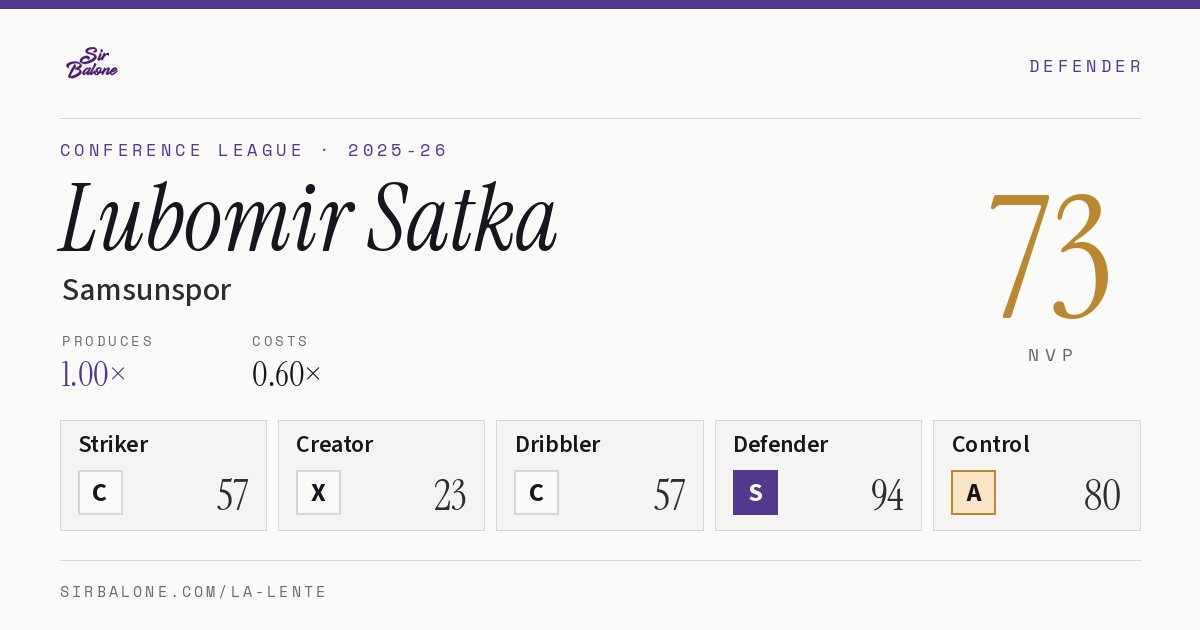The width and height of the screenshot is (1200, 630).
Task: Click the Creator score 23
Action: [x=450, y=495]
